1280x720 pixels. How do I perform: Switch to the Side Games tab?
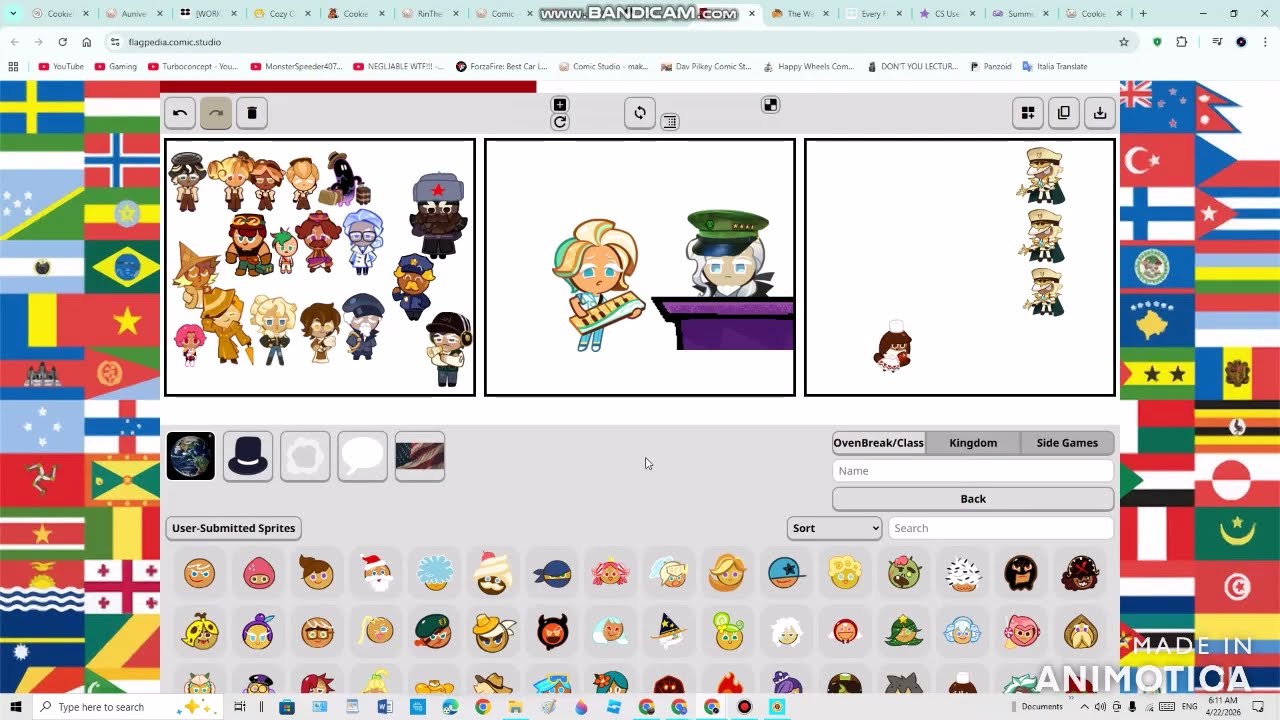pyautogui.click(x=1067, y=443)
